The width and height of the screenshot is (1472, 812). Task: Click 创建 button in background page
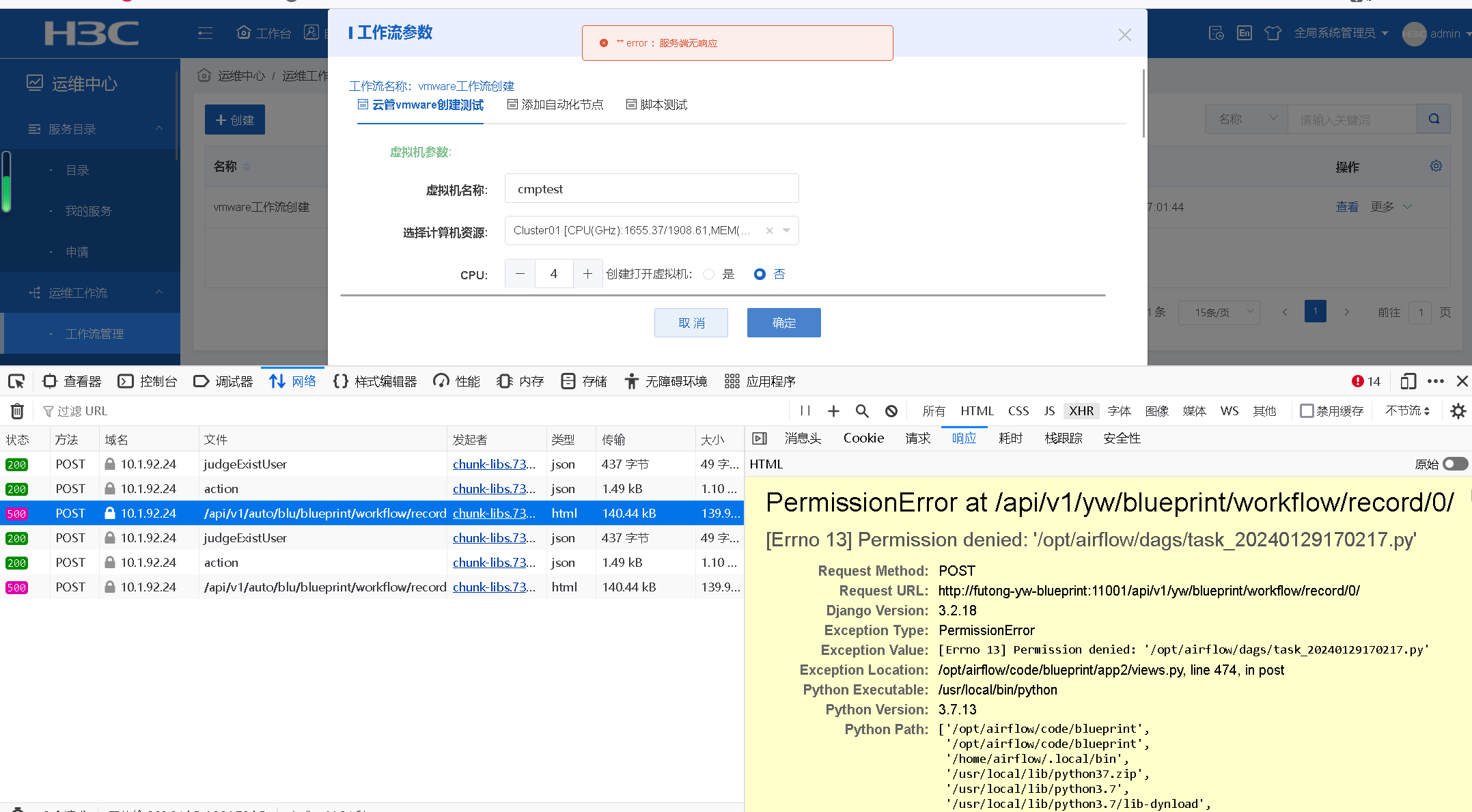[235, 120]
